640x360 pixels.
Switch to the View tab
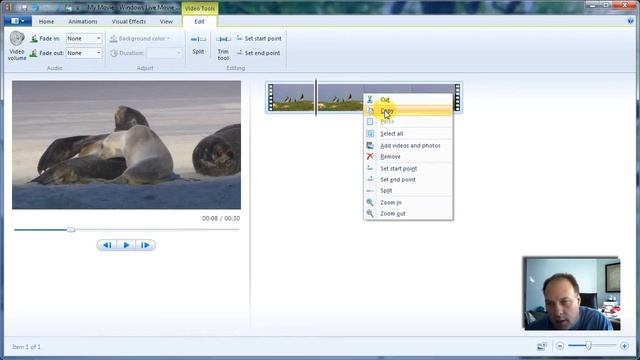[166, 21]
